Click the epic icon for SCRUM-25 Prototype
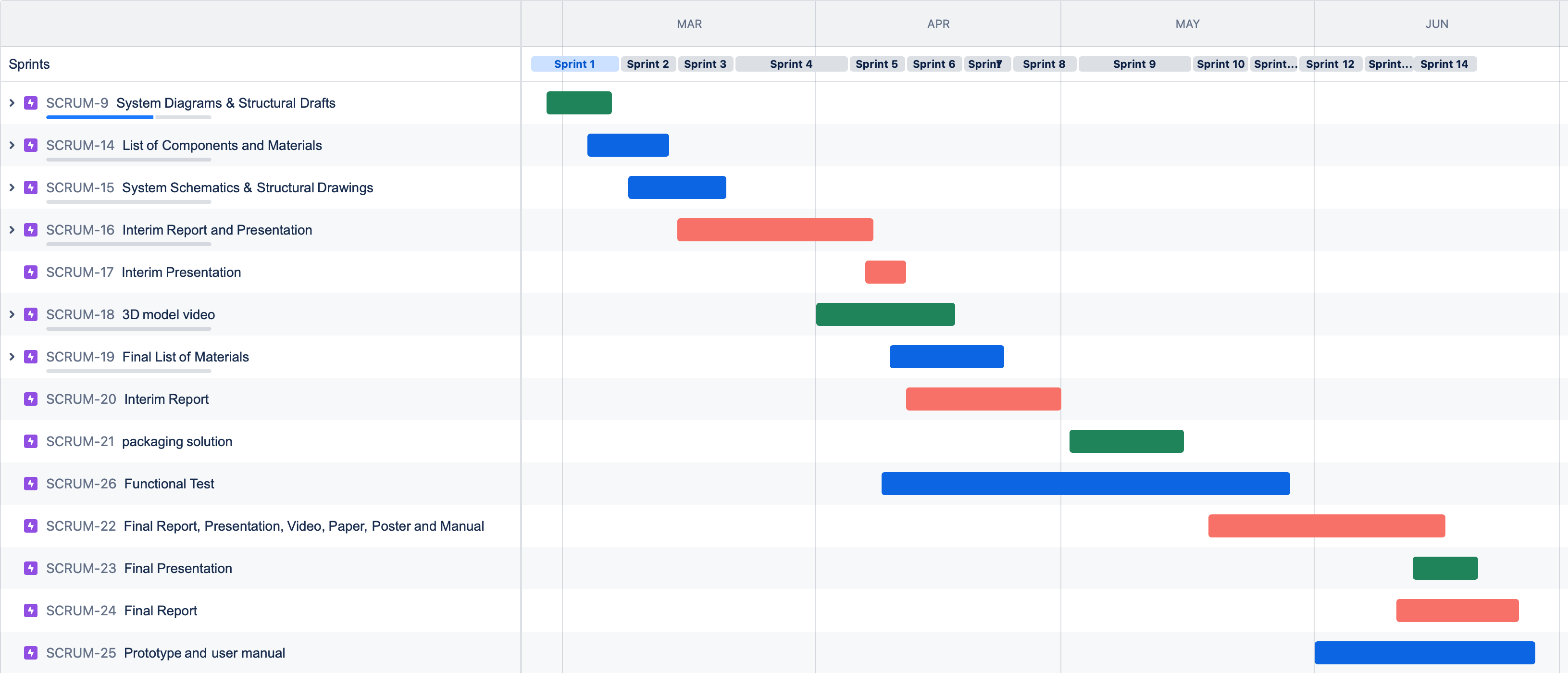1568x673 pixels. (30, 653)
